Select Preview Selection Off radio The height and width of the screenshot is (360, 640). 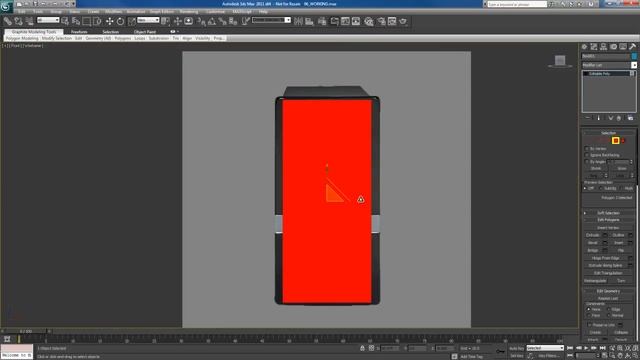pyautogui.click(x=586, y=188)
